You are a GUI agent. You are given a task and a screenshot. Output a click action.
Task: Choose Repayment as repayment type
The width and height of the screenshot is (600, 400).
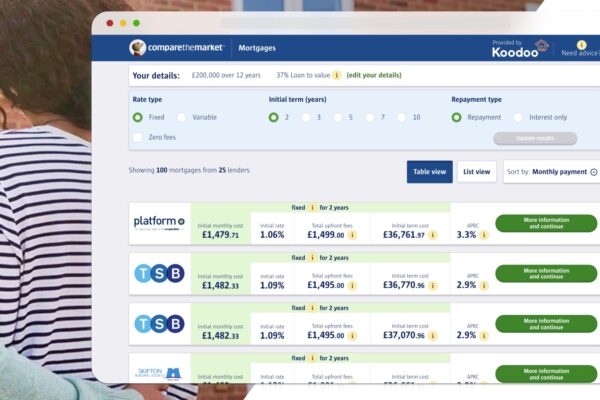tap(456, 117)
